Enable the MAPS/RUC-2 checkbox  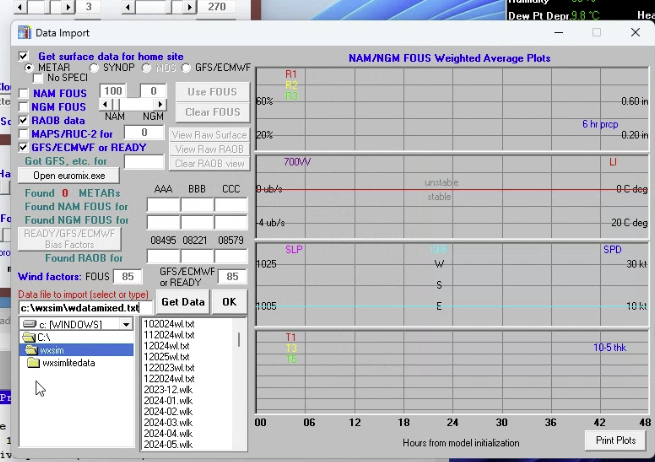[23, 134]
